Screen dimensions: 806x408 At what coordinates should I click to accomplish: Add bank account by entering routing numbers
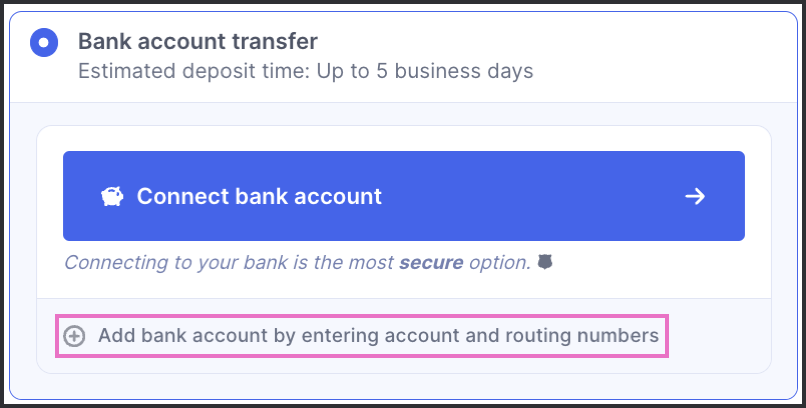click(361, 336)
